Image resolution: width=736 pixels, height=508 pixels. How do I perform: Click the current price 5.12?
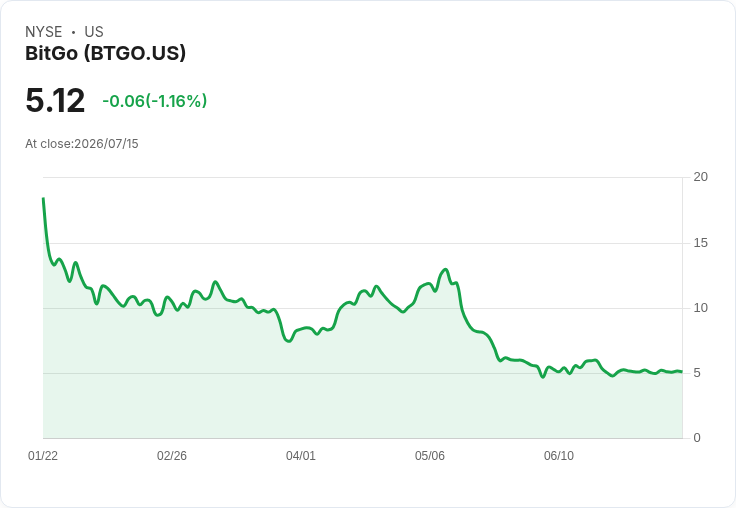pyautogui.click(x=55, y=100)
